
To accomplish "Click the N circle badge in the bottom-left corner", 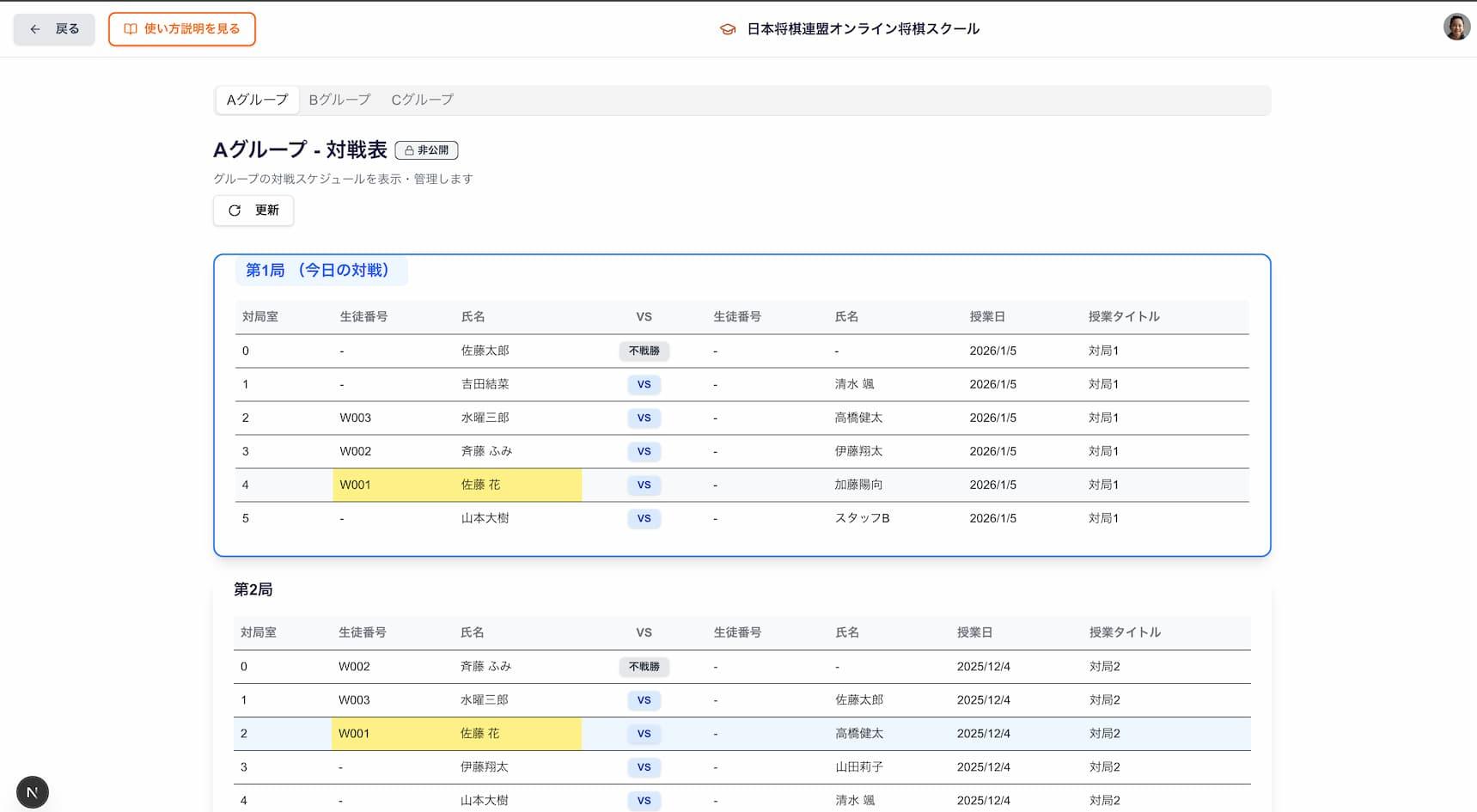I will point(33,791).
